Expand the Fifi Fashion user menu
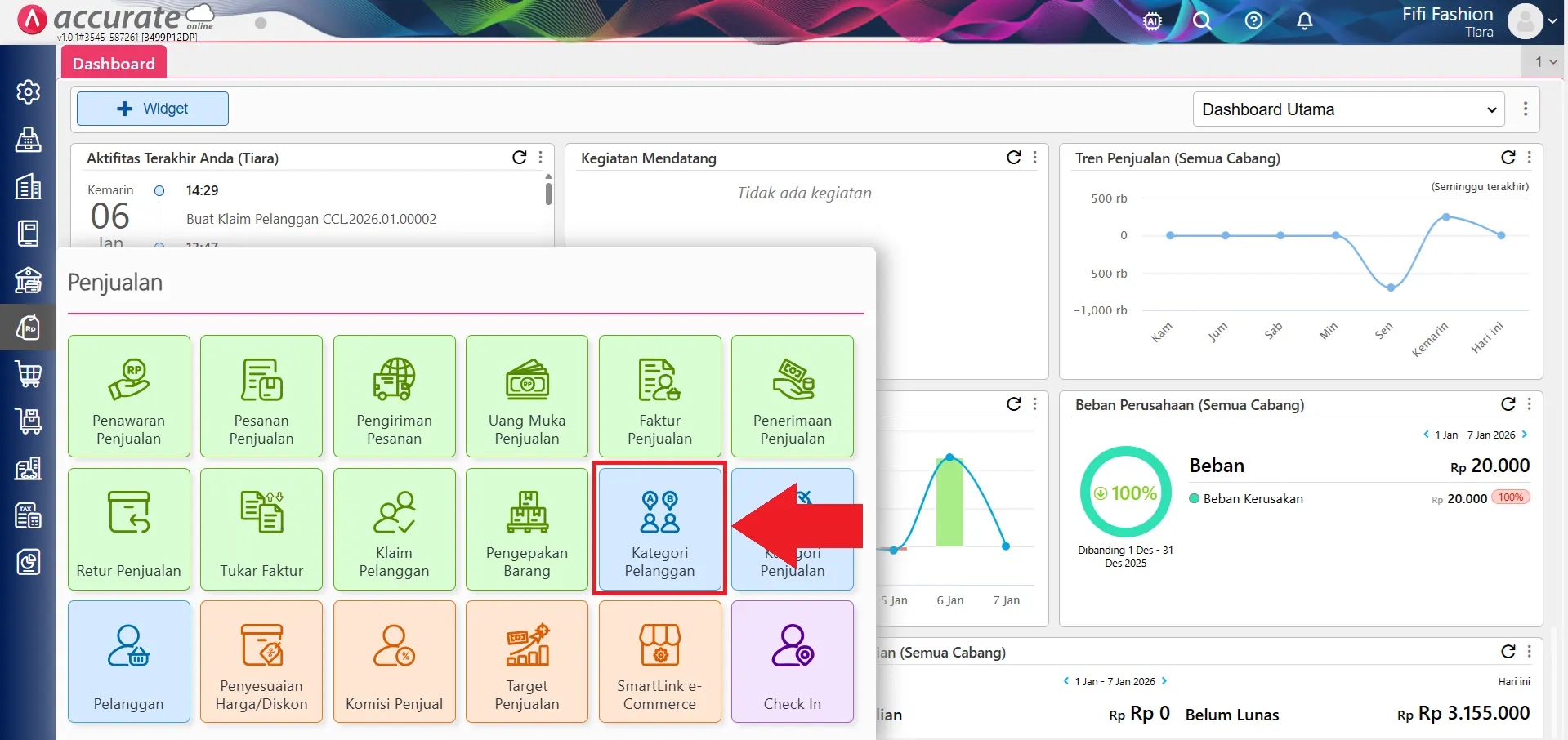The width and height of the screenshot is (1568, 740). [x=1551, y=22]
